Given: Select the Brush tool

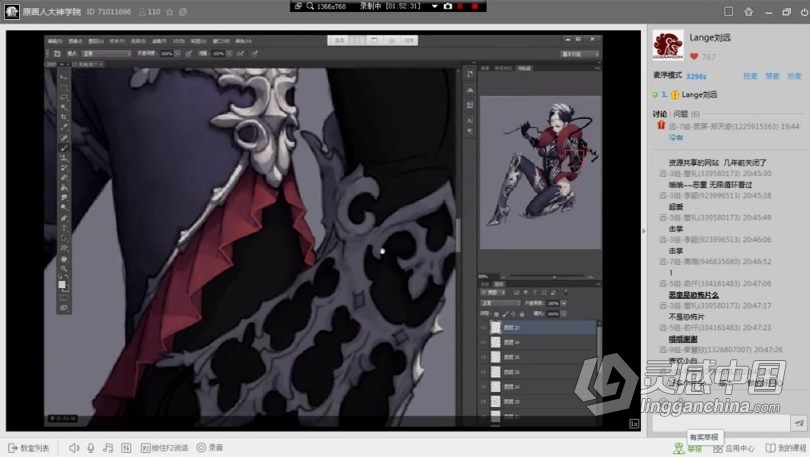Looking at the screenshot, I should point(64,148).
